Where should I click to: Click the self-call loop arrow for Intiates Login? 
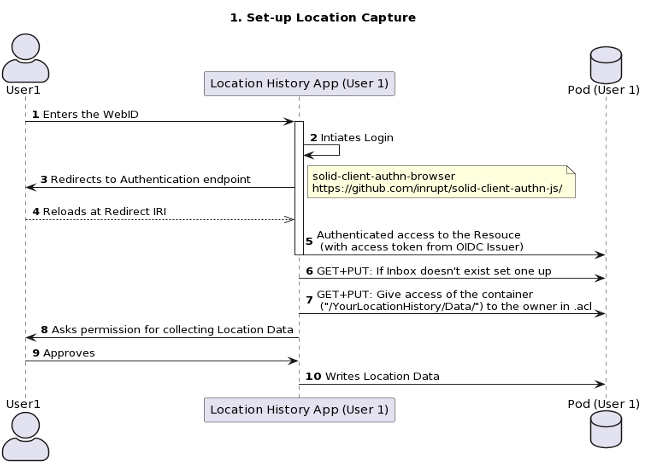click(322, 150)
